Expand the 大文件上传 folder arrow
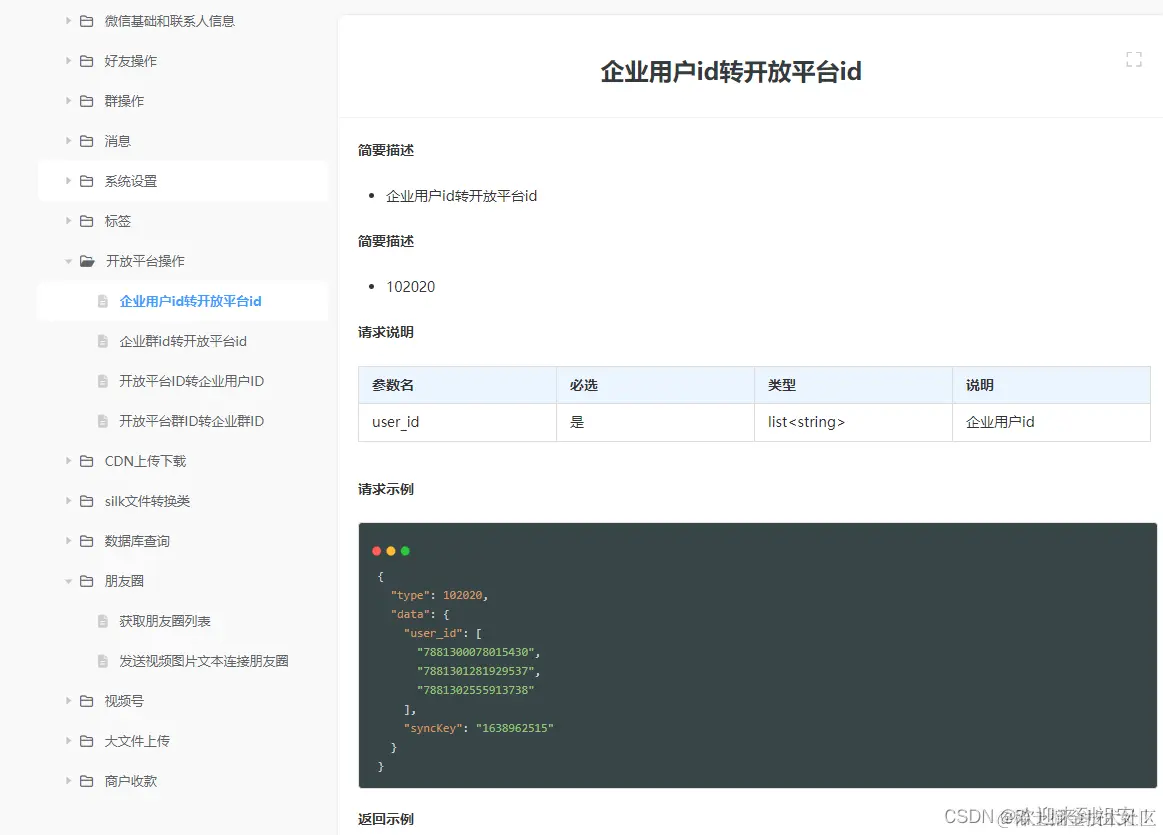 [67, 742]
